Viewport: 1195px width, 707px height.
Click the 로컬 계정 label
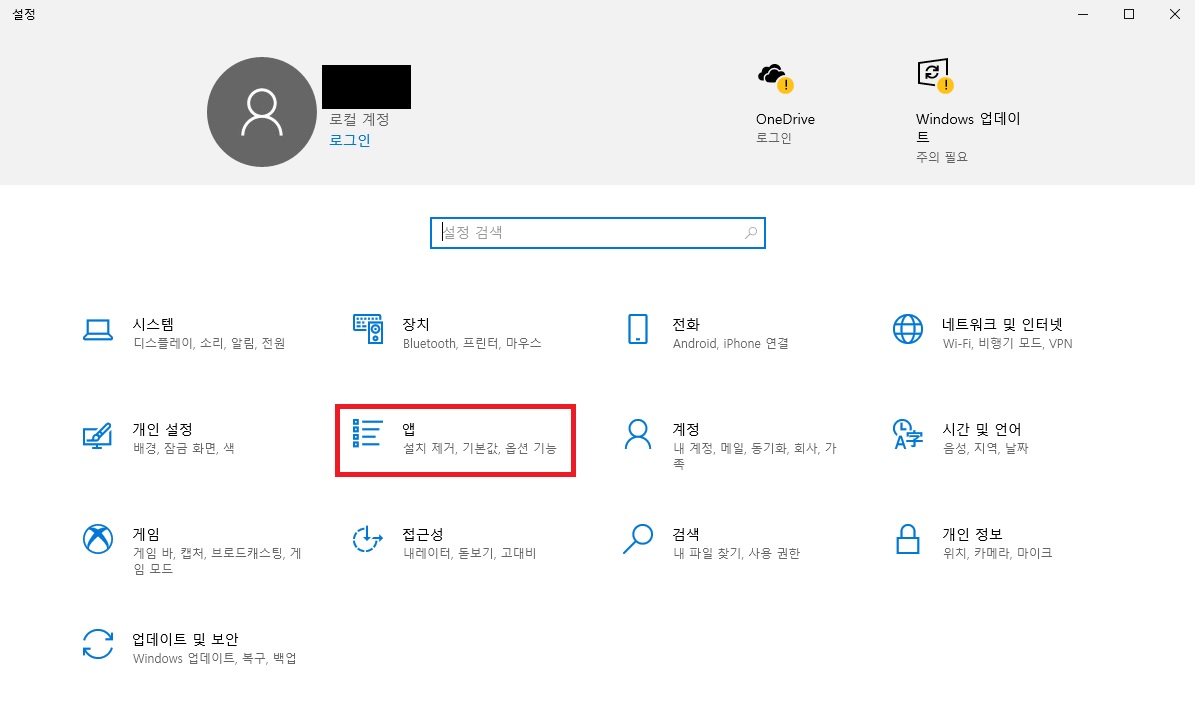[359, 120]
